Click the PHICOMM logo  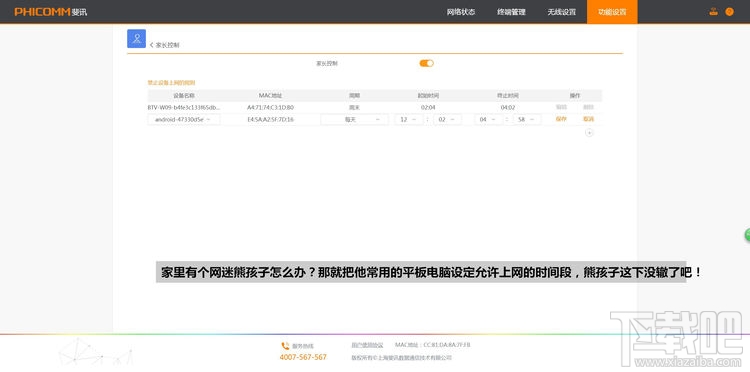click(51, 12)
